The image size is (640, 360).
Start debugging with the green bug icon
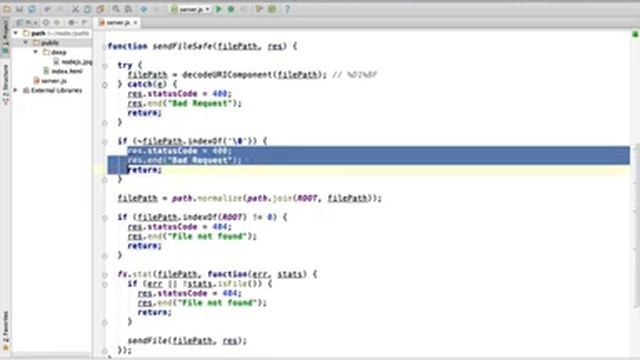pos(231,9)
